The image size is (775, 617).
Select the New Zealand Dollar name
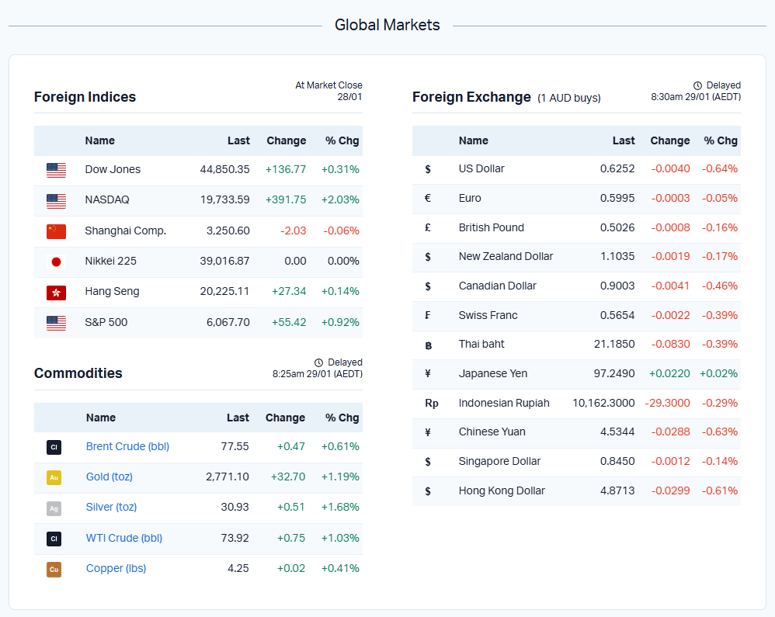click(506, 257)
